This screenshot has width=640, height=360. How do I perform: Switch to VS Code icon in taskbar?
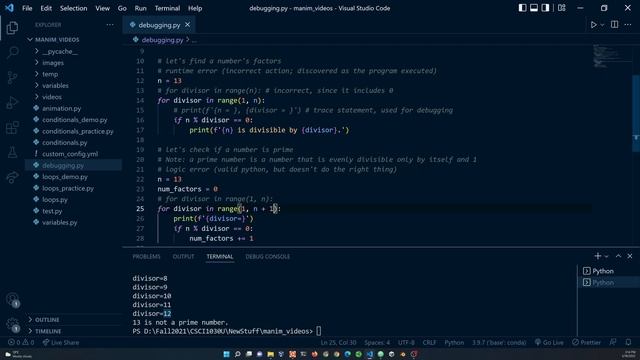click(370, 354)
